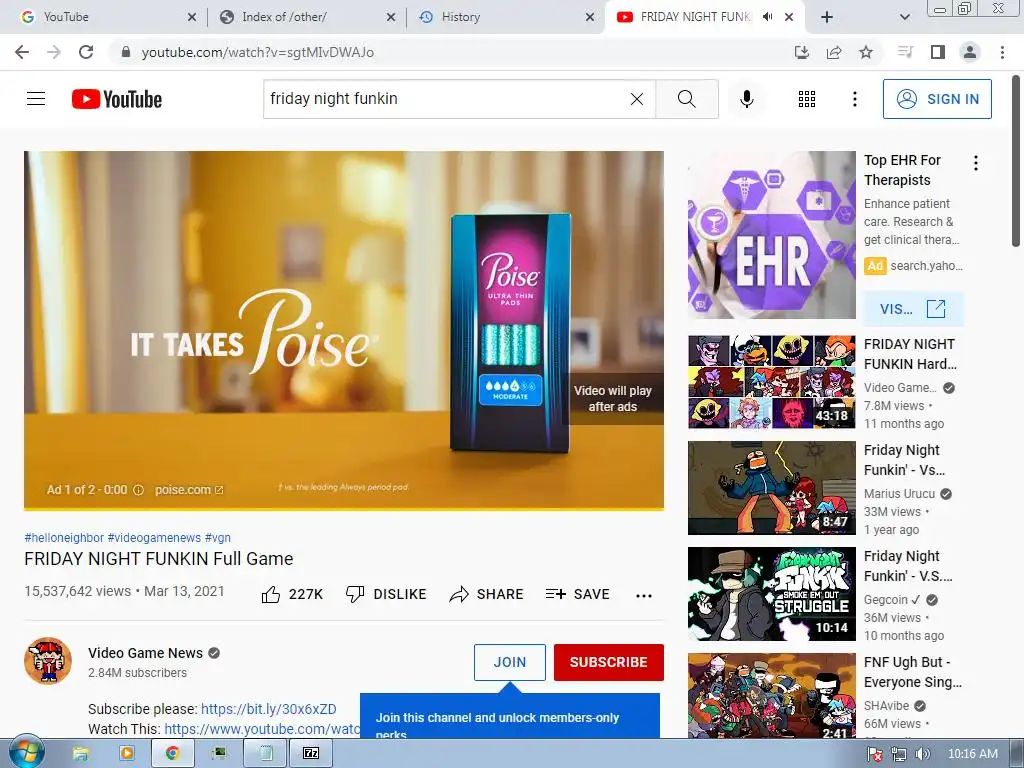The width and height of the screenshot is (1024, 768).
Task: Bookmark this page with star
Action: pyautogui.click(x=866, y=52)
